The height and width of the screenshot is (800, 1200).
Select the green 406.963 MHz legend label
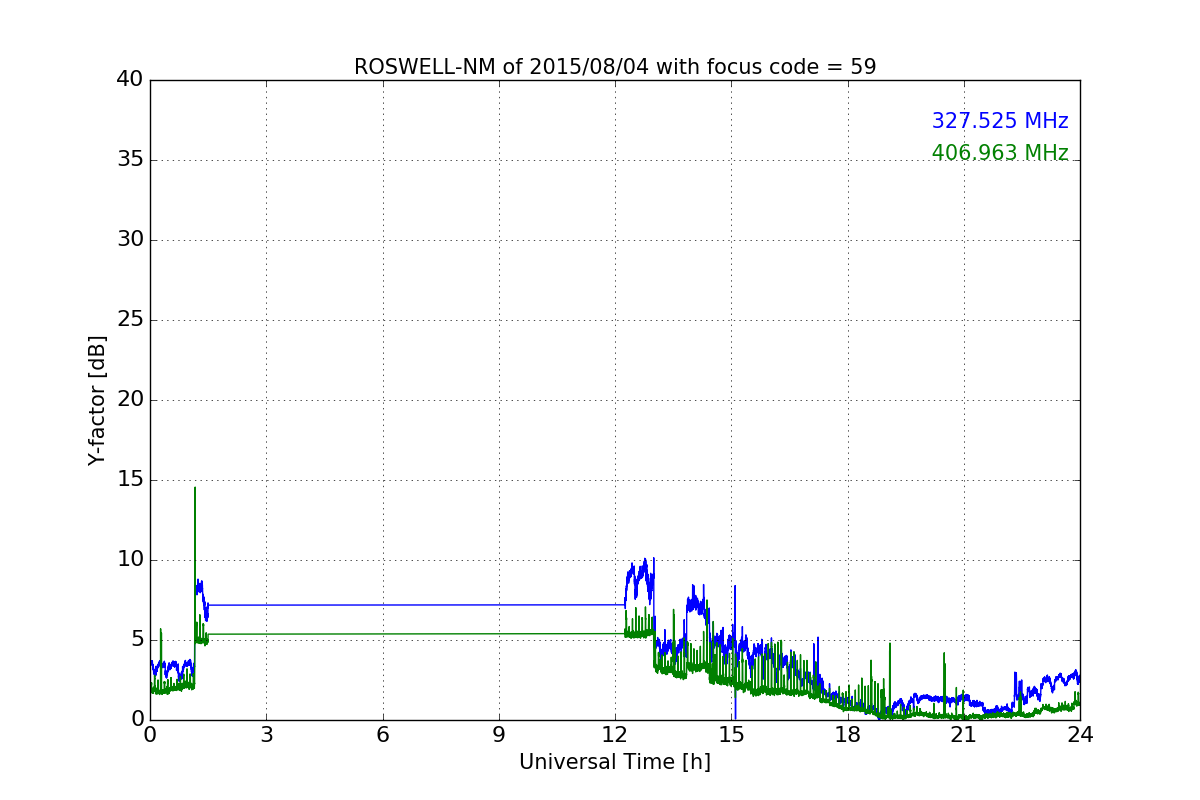click(1000, 153)
